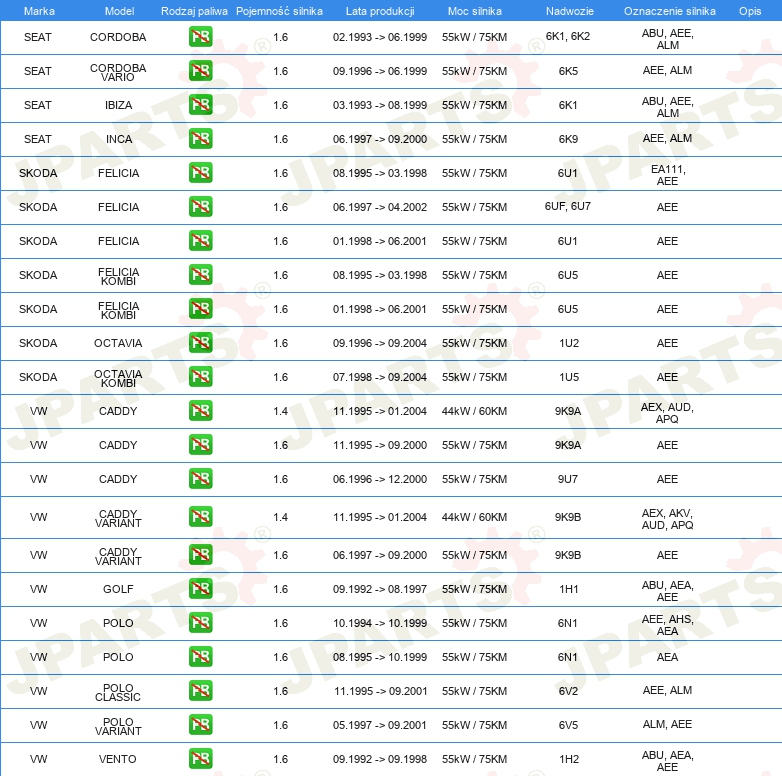Click production years '06.1996 -> 12.2000'
This screenshot has width=782, height=776.
coord(380,479)
